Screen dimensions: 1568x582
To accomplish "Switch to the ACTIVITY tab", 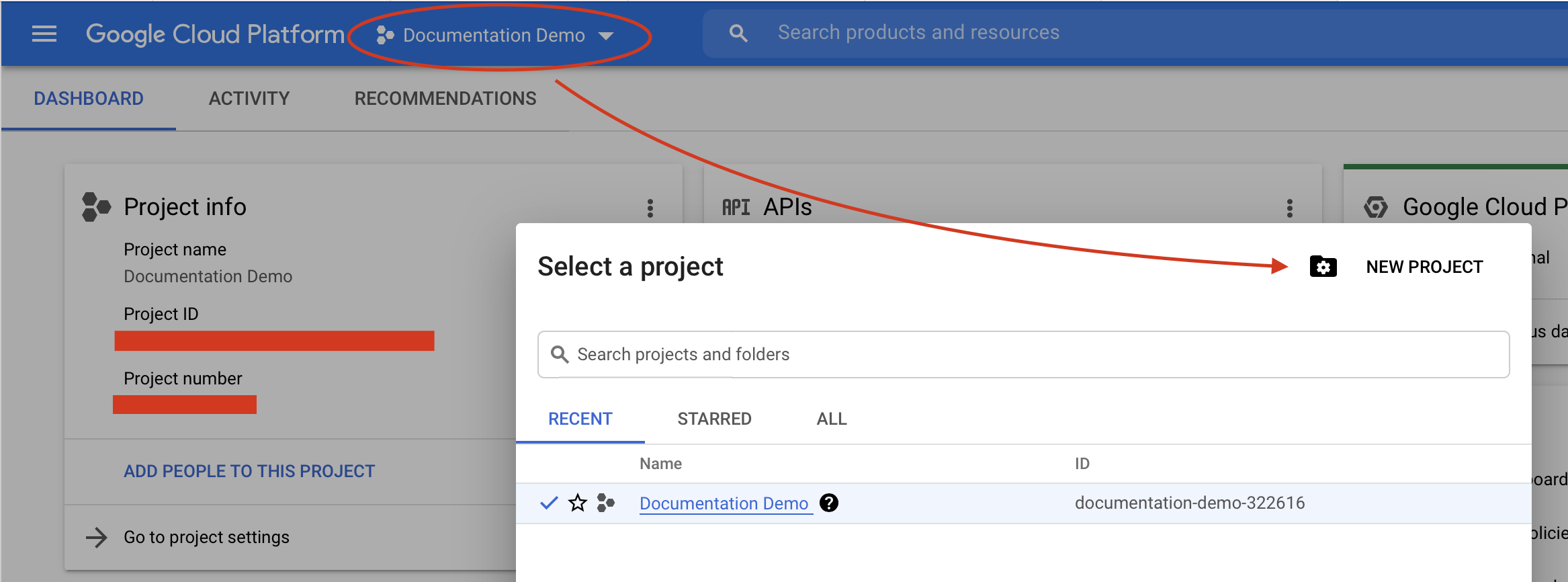I will pos(249,98).
